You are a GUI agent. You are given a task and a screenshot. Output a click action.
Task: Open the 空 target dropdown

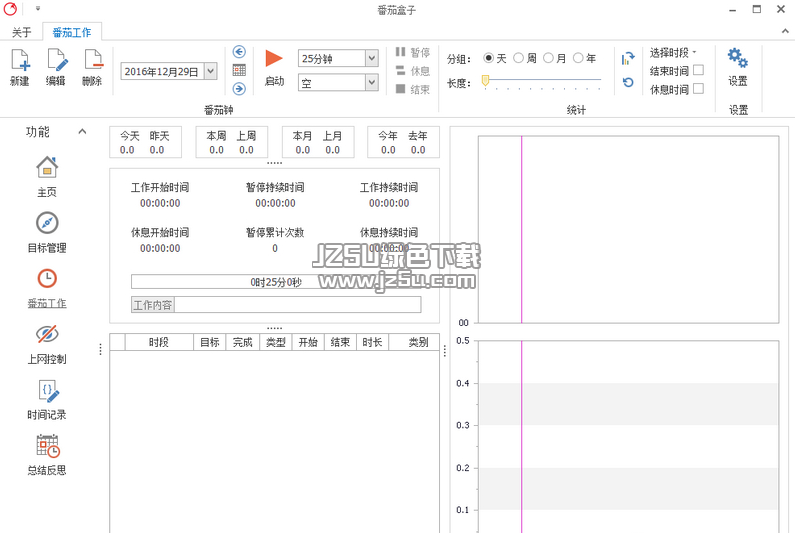click(372, 82)
